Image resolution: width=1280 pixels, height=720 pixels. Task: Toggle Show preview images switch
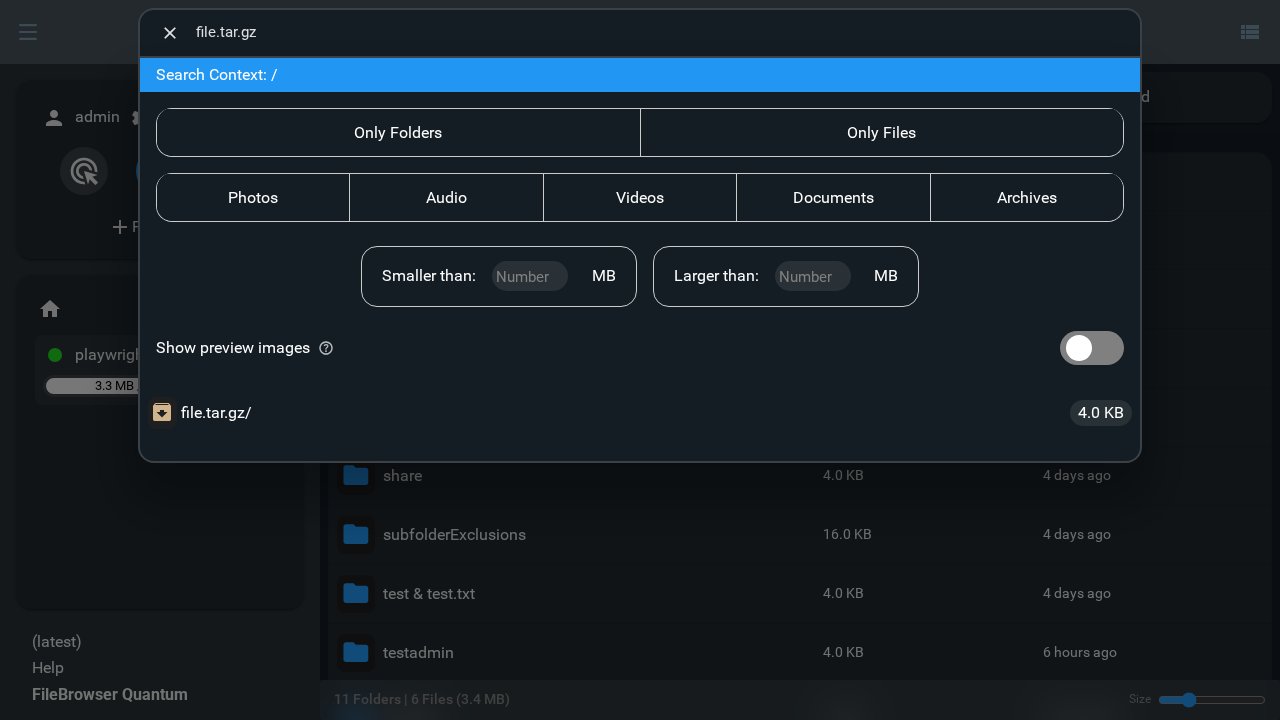(x=1091, y=348)
